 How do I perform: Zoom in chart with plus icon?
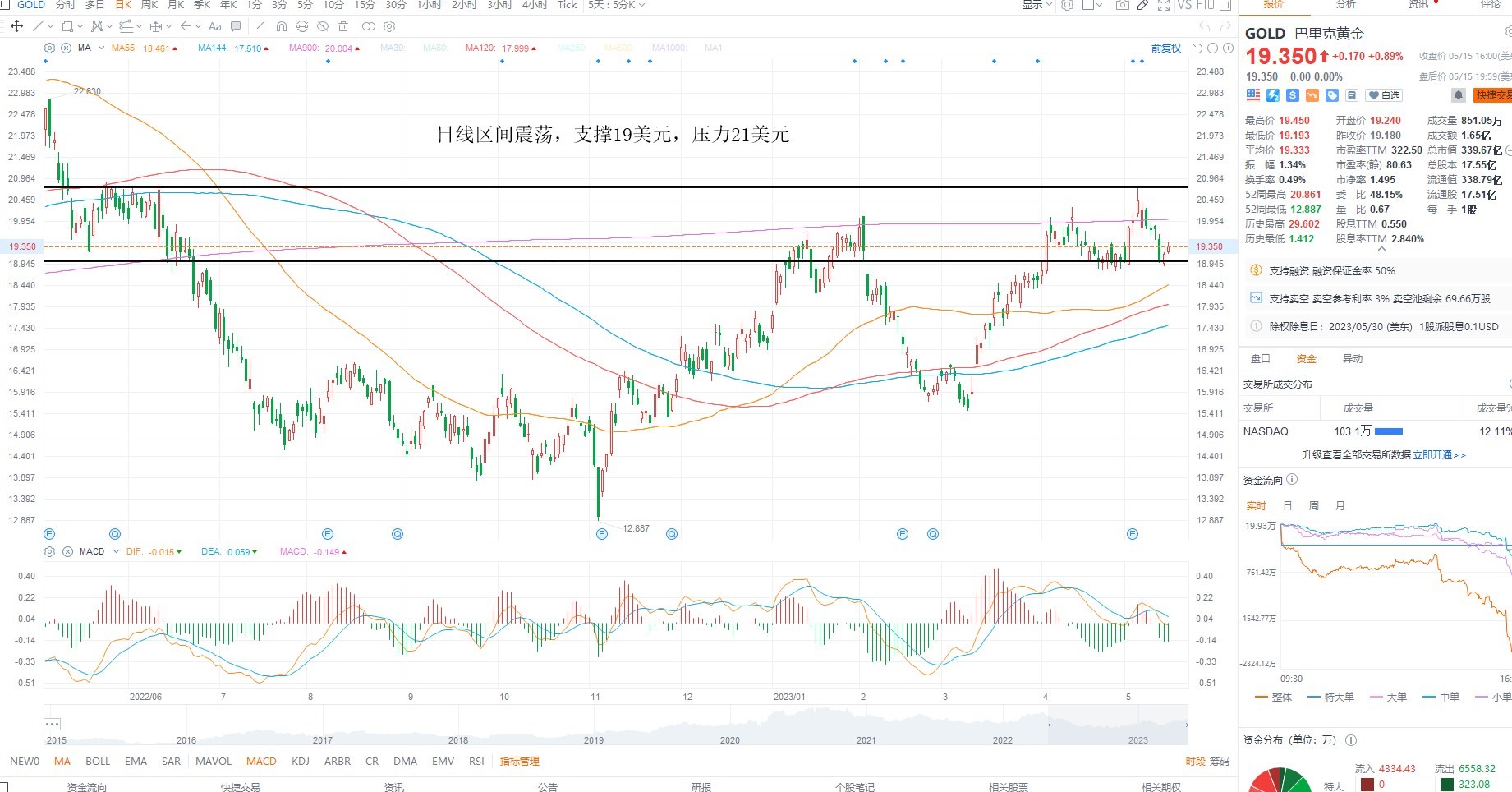1228,48
